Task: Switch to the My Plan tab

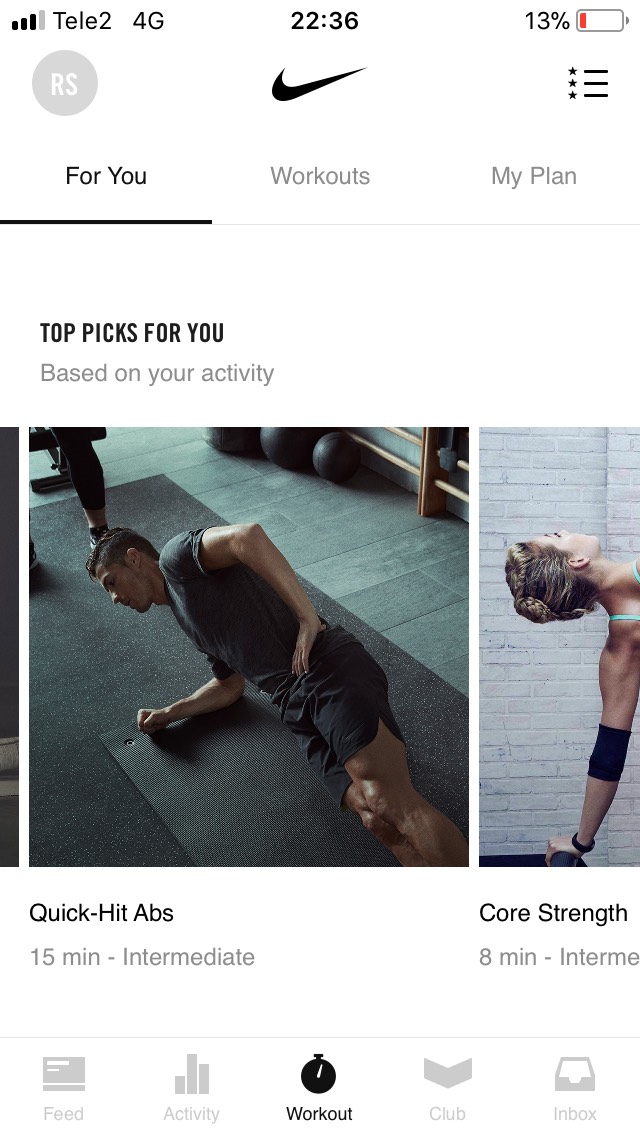Action: (533, 176)
